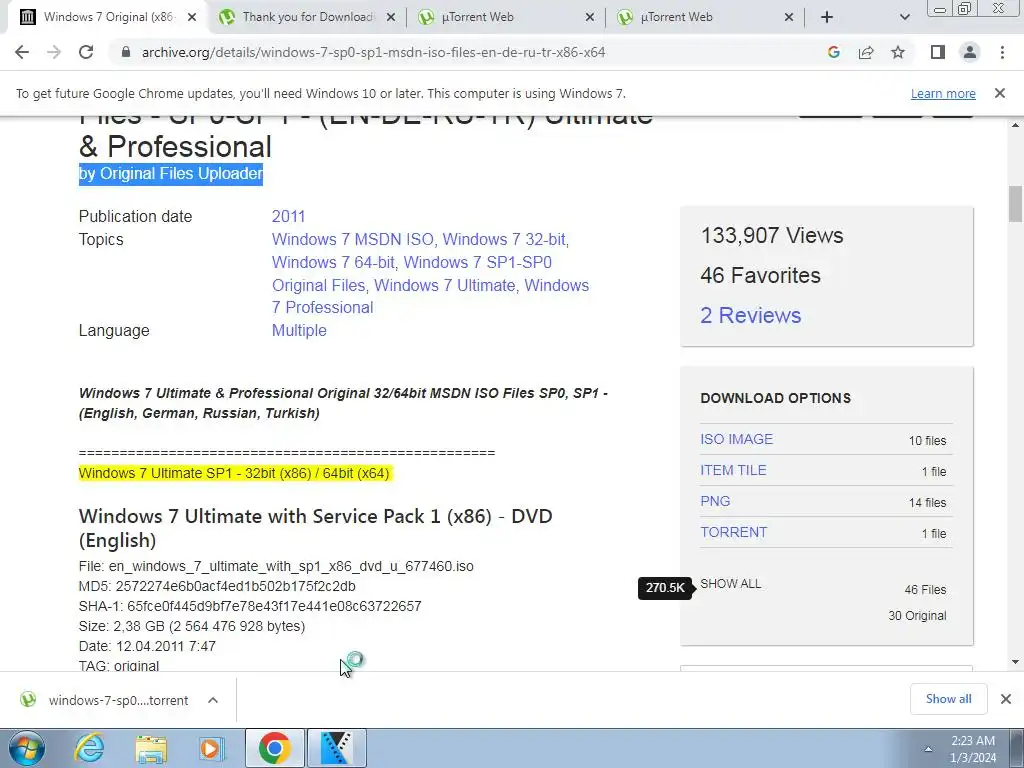This screenshot has height=768, width=1024.
Task: Open the 2 Reviews link
Action: click(x=750, y=315)
